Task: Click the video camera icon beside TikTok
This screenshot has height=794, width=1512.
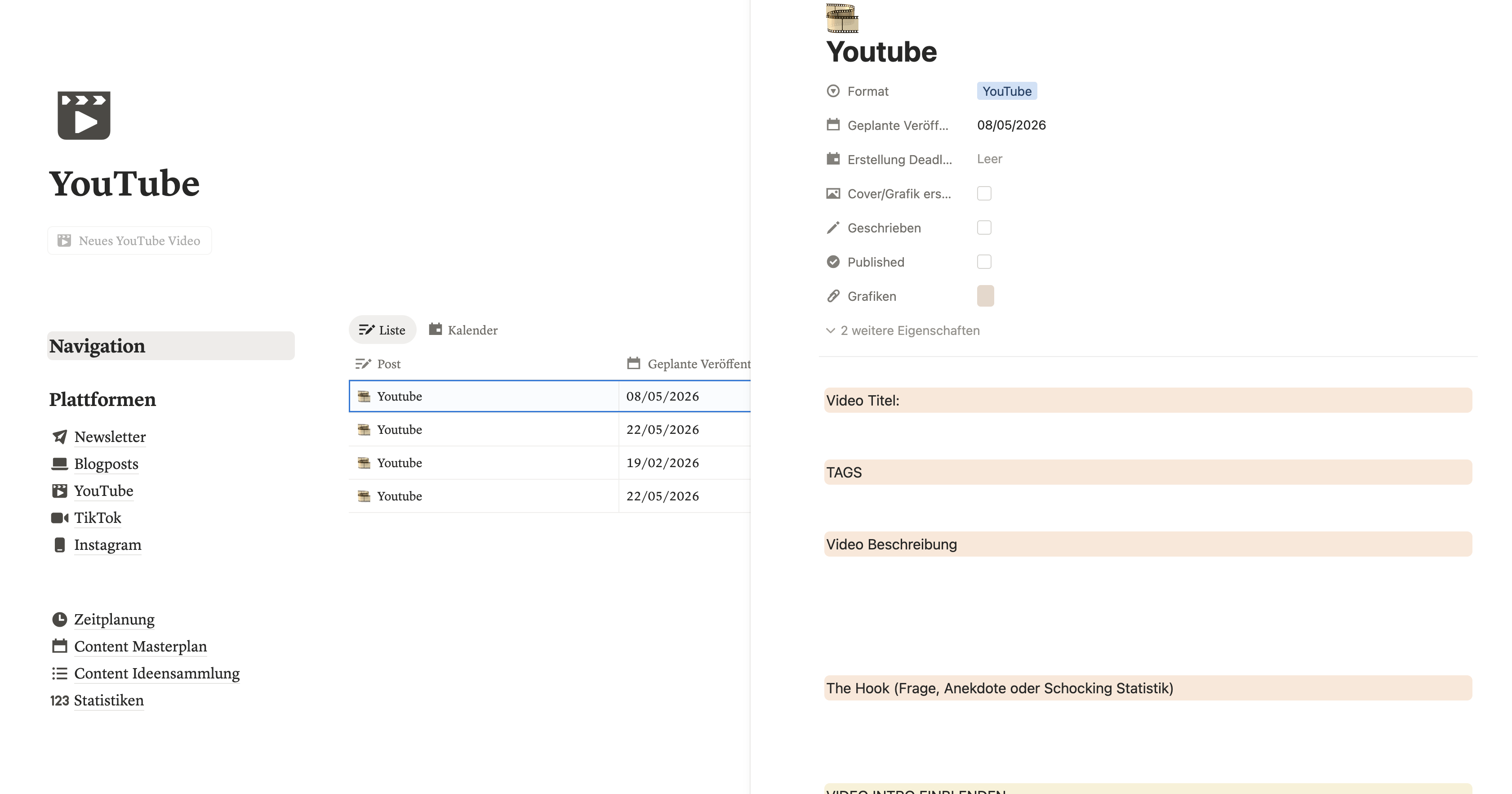Action: tap(59, 518)
